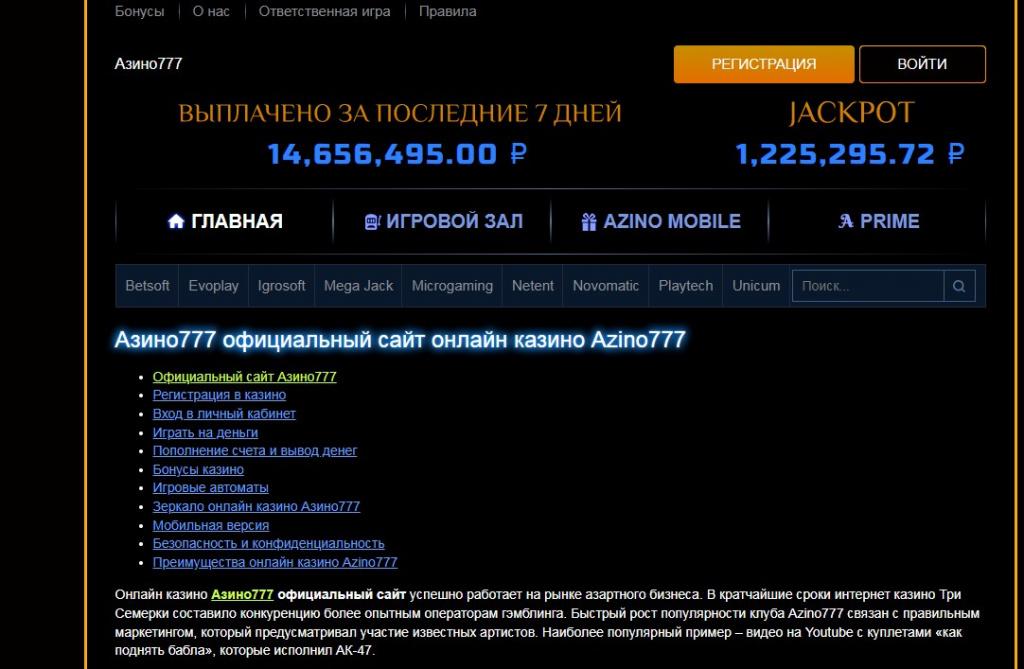
Task: Click the green Азино777 link in paragraph
Action: 242,595
